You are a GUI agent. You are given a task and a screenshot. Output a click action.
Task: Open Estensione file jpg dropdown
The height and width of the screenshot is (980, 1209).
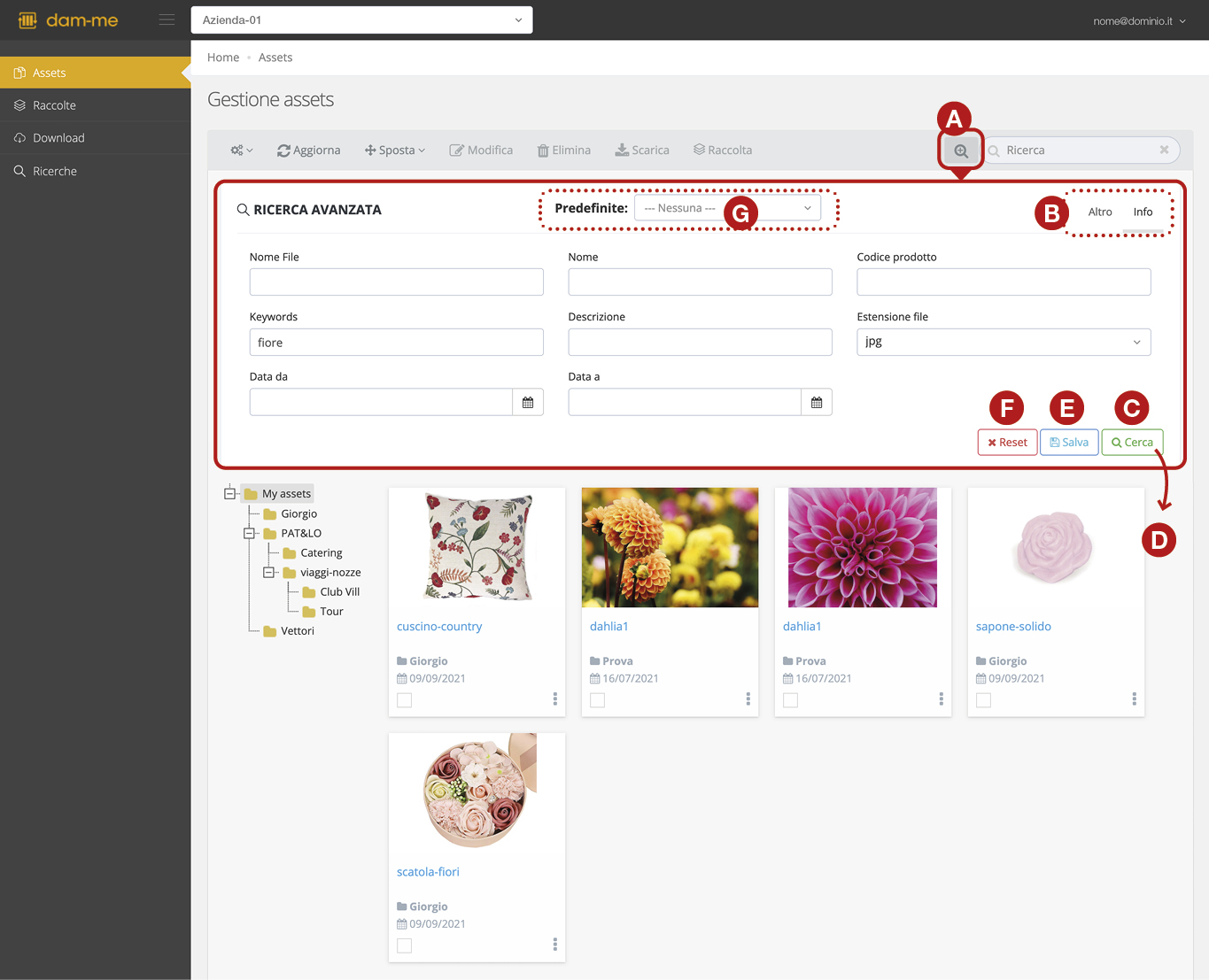[x=1004, y=342]
